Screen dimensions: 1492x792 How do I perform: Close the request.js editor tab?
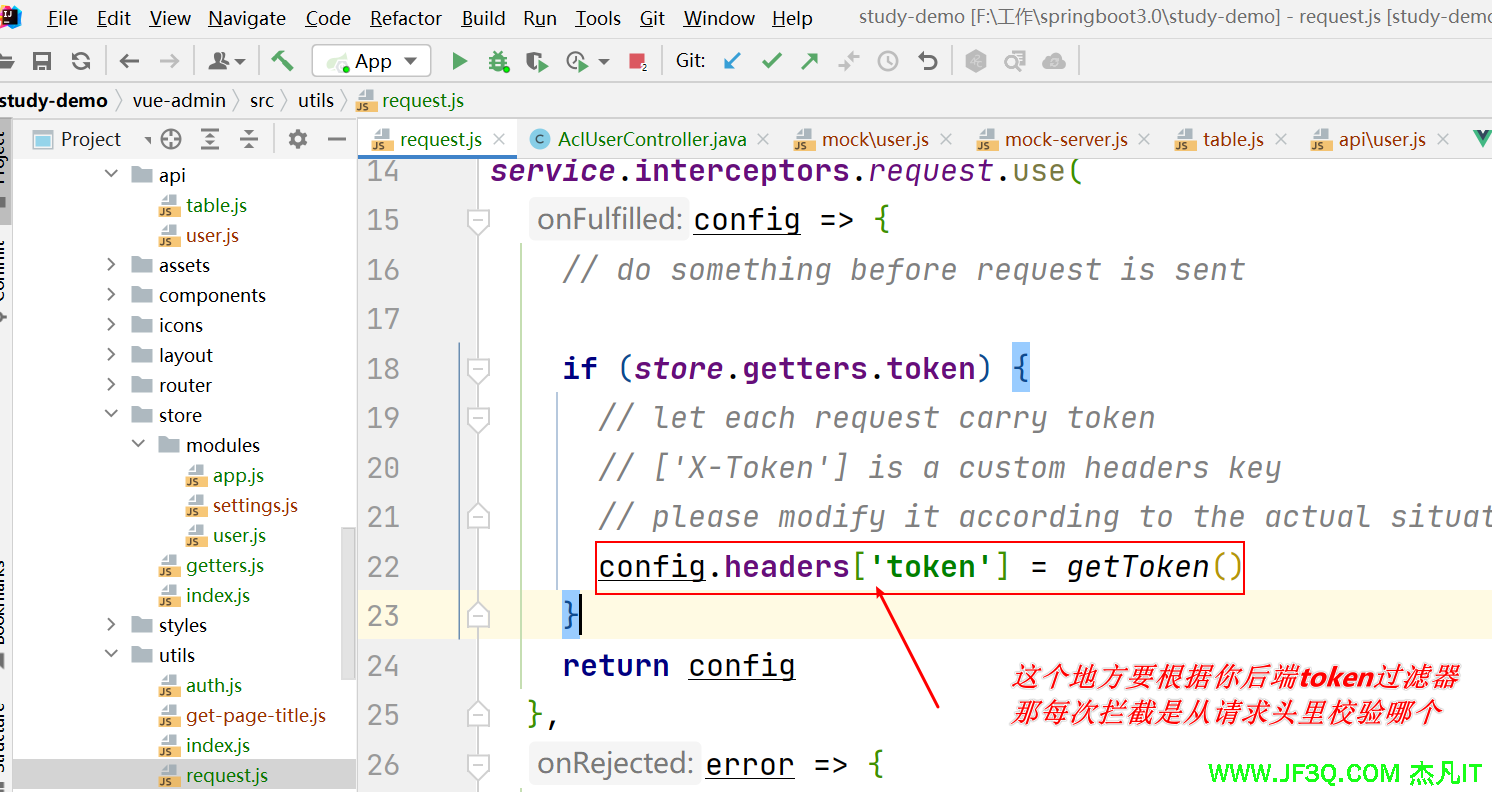point(500,139)
